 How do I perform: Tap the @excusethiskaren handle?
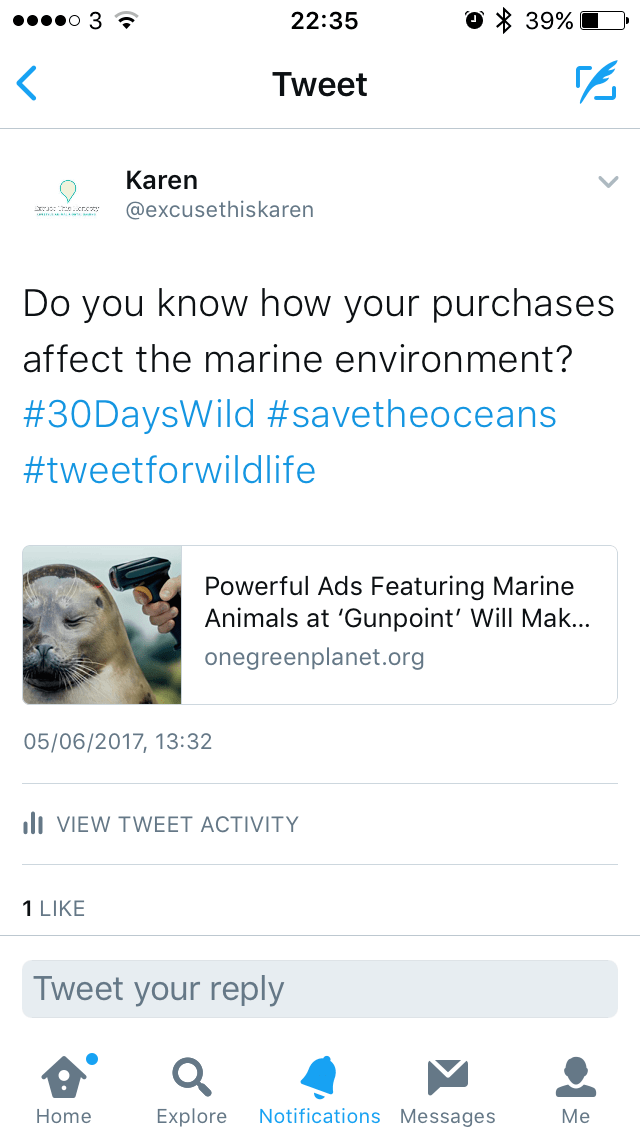220,210
